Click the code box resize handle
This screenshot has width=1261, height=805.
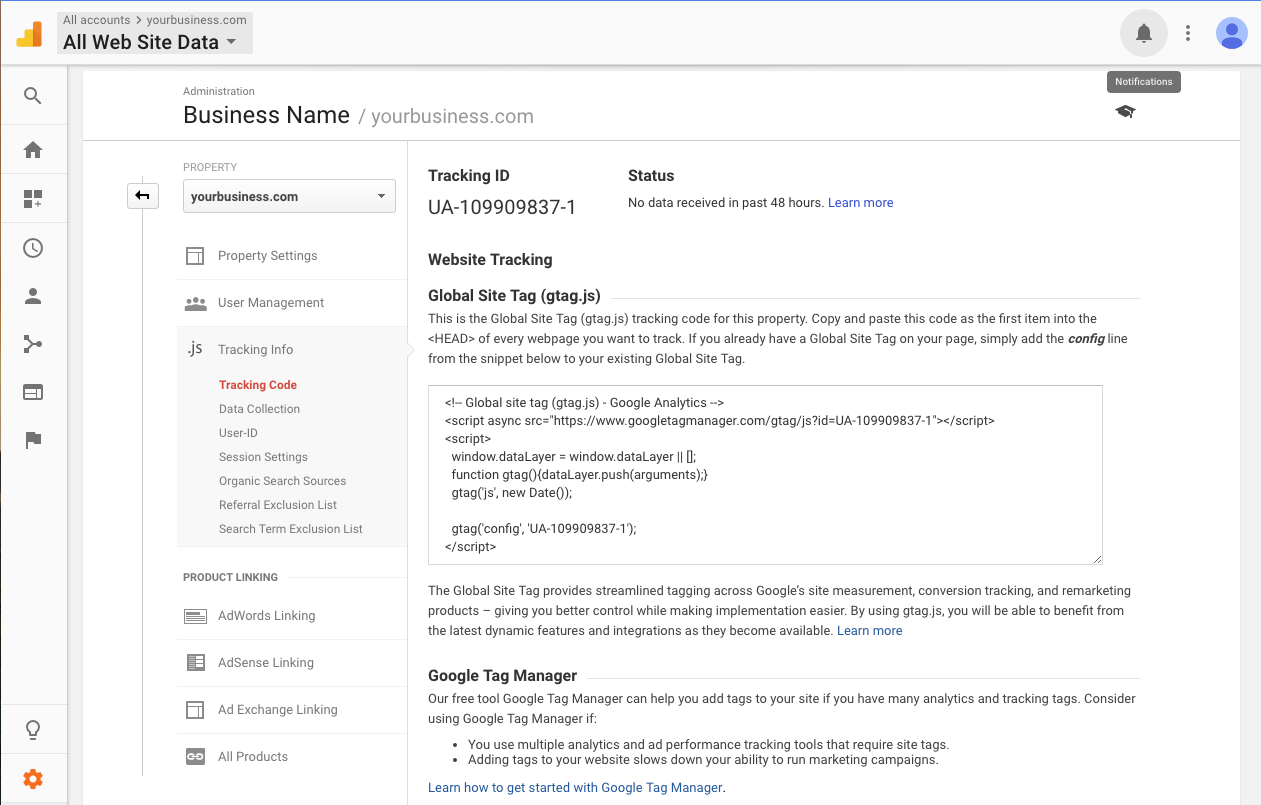[x=1096, y=558]
